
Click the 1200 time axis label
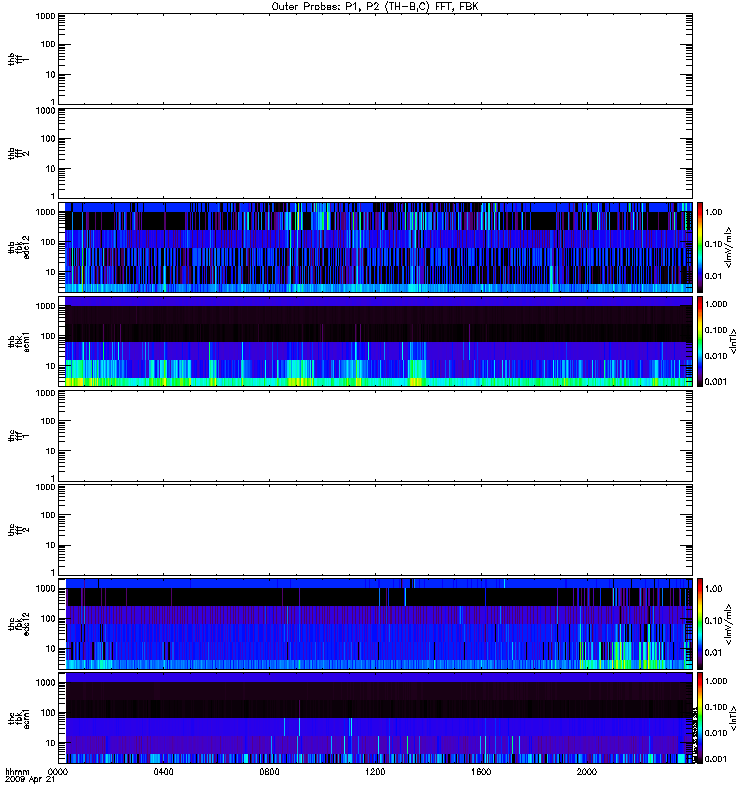[x=376, y=772]
